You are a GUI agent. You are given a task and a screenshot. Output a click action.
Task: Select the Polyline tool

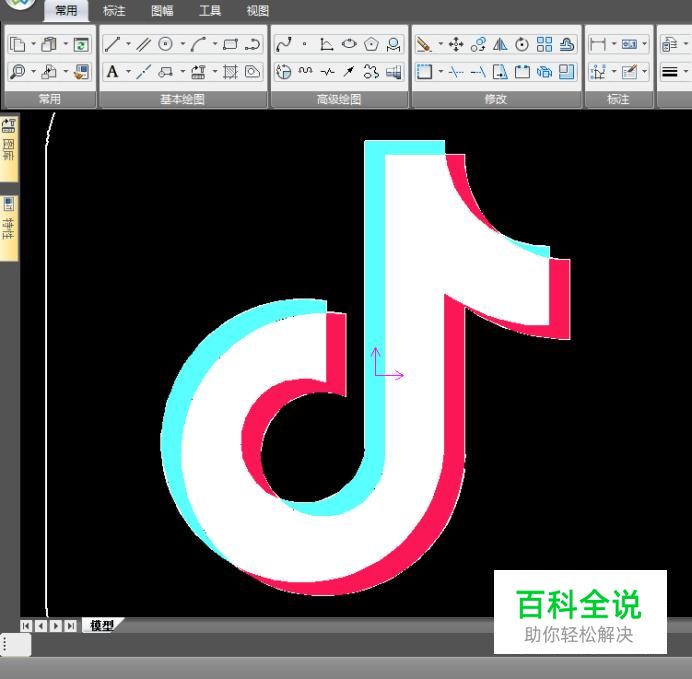click(253, 44)
